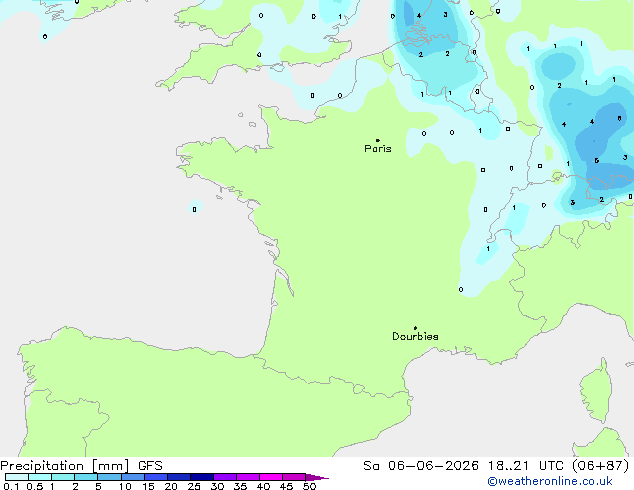Image resolution: width=634 pixels, height=490 pixels.
Task: Open the weatheronline.co.uk link
Action: click(x=550, y=481)
